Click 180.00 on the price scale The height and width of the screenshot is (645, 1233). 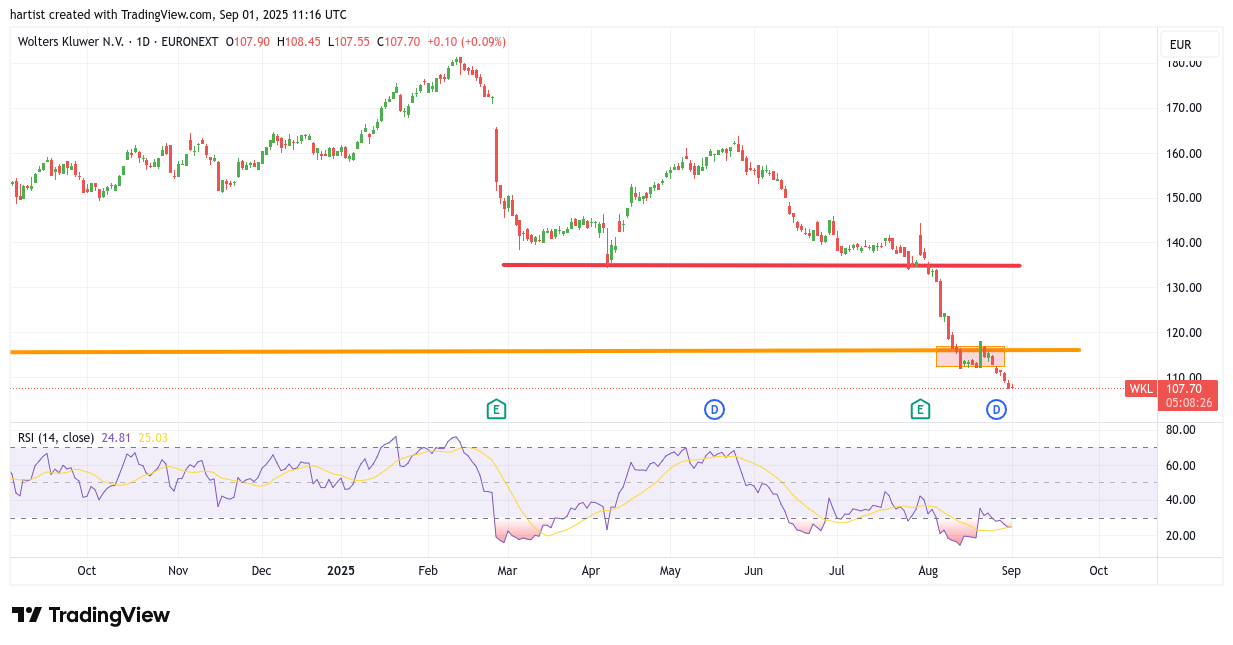(x=1184, y=63)
